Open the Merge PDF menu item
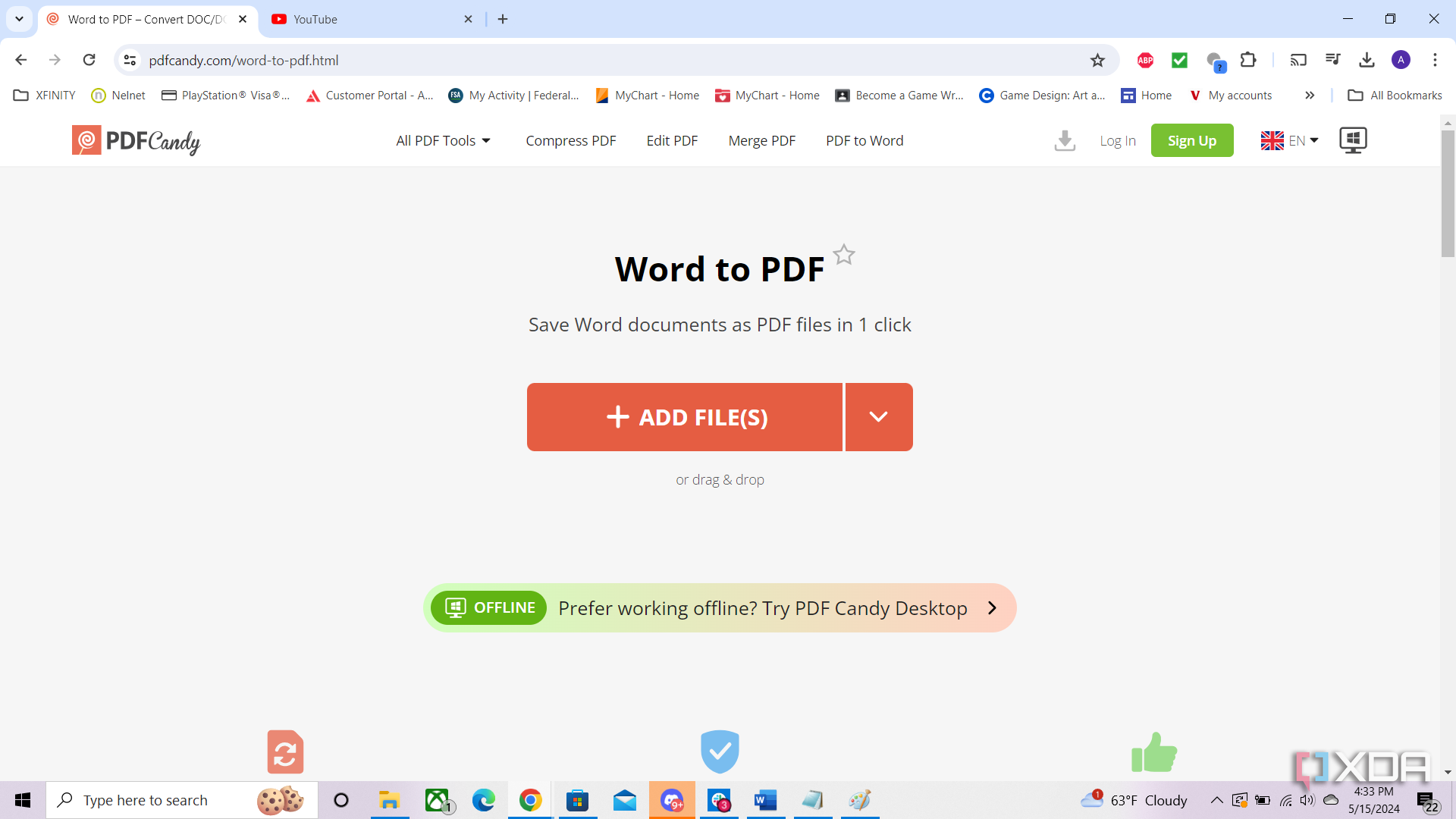 (762, 140)
